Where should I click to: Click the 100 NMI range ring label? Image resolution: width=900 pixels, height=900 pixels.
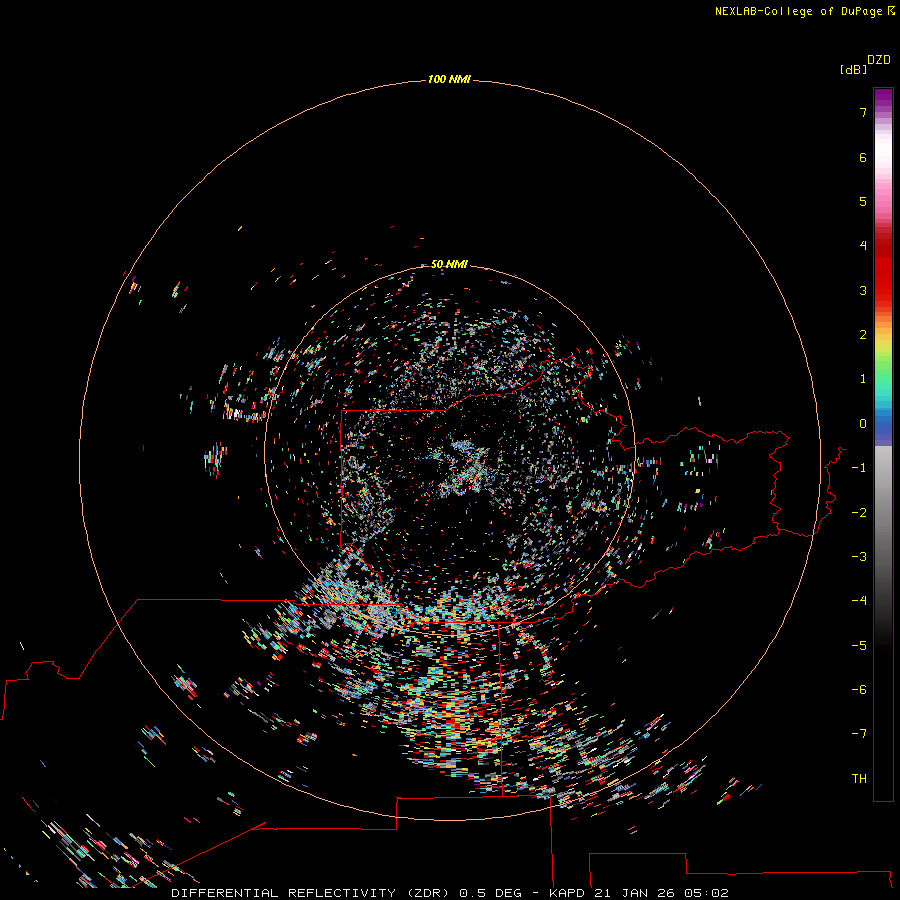point(449,79)
